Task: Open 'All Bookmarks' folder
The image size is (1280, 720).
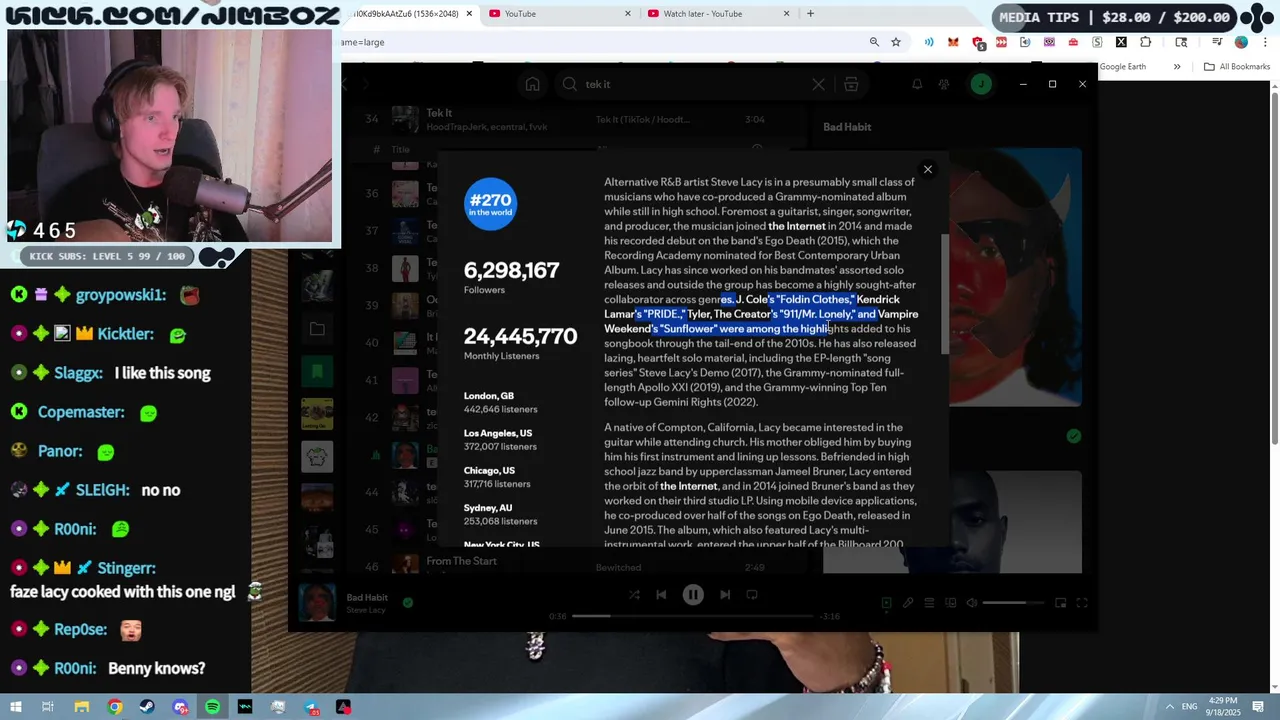Action: pyautogui.click(x=1237, y=67)
